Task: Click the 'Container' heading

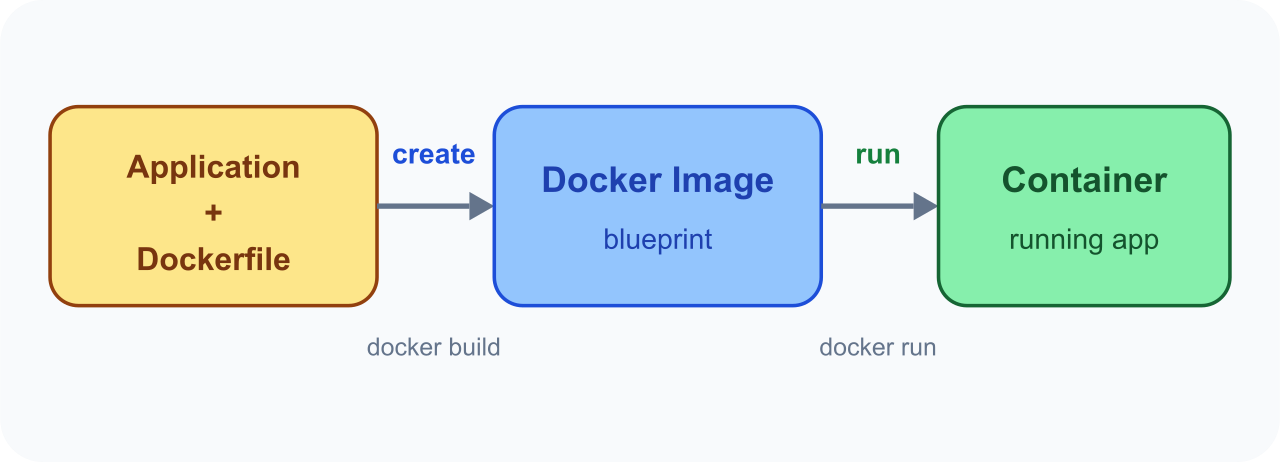Action: click(x=1084, y=180)
